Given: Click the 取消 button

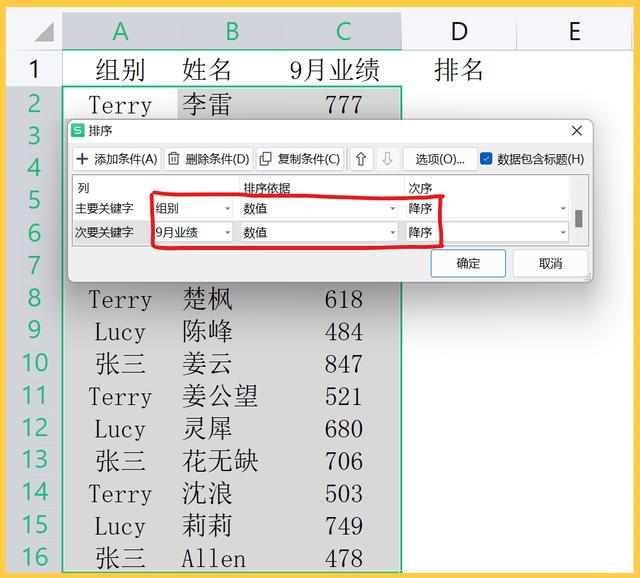Looking at the screenshot, I should point(550,264).
